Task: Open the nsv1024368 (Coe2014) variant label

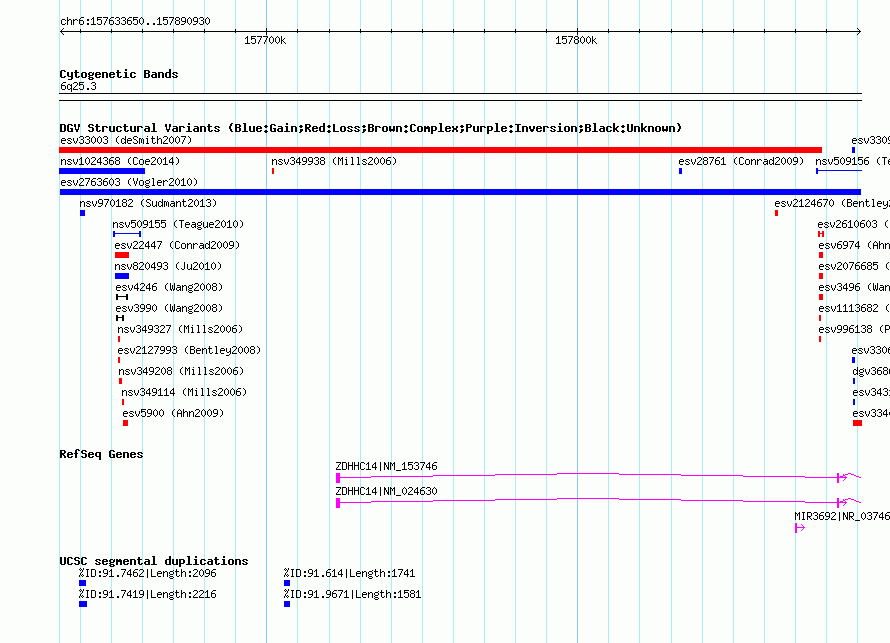Action: click(x=120, y=161)
